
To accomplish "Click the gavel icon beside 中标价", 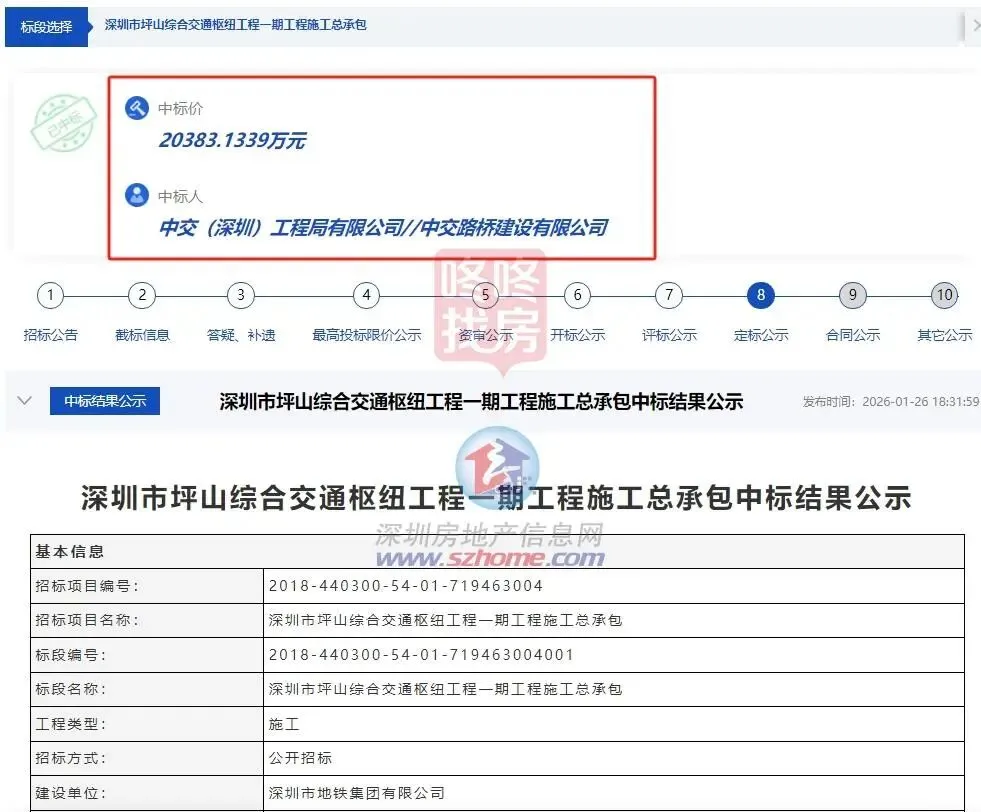I will (x=137, y=108).
